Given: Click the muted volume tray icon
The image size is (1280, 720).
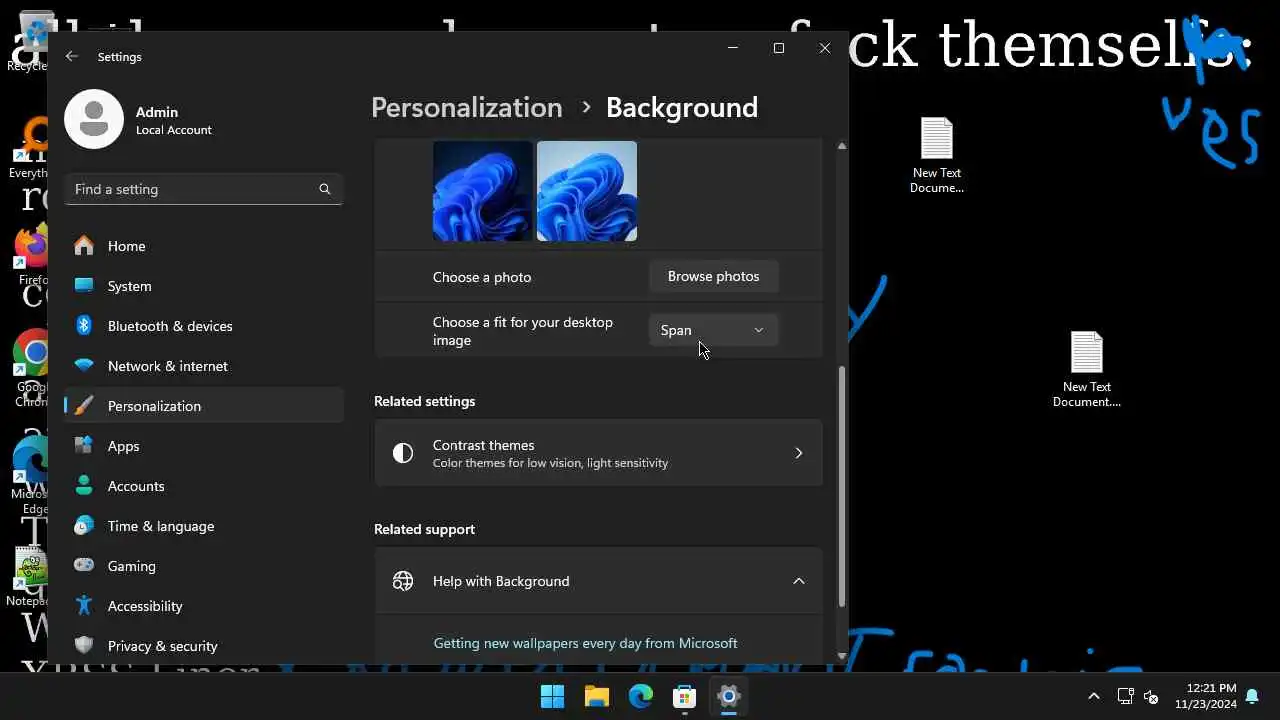Looking at the screenshot, I should tap(1151, 697).
